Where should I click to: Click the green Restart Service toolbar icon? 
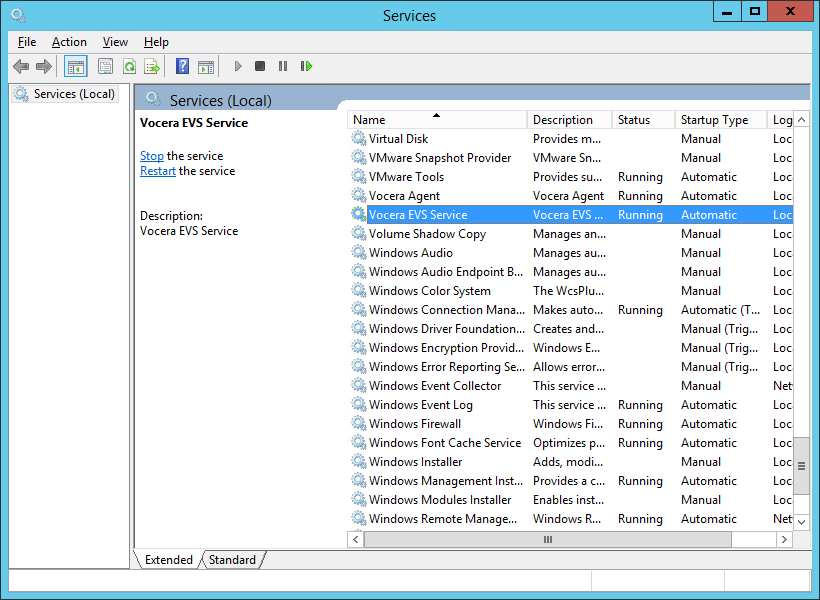306,67
